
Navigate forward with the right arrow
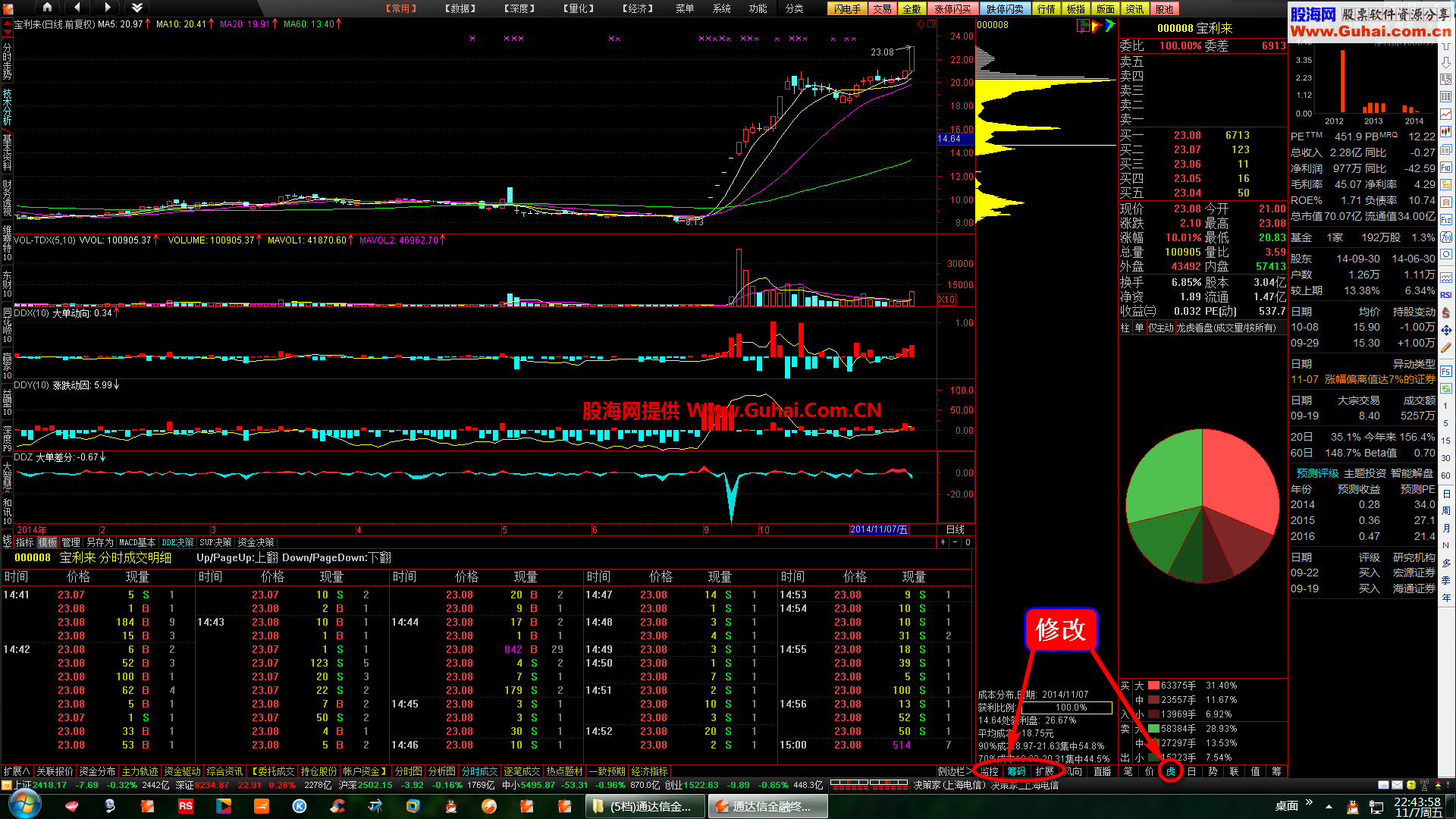pos(107,8)
